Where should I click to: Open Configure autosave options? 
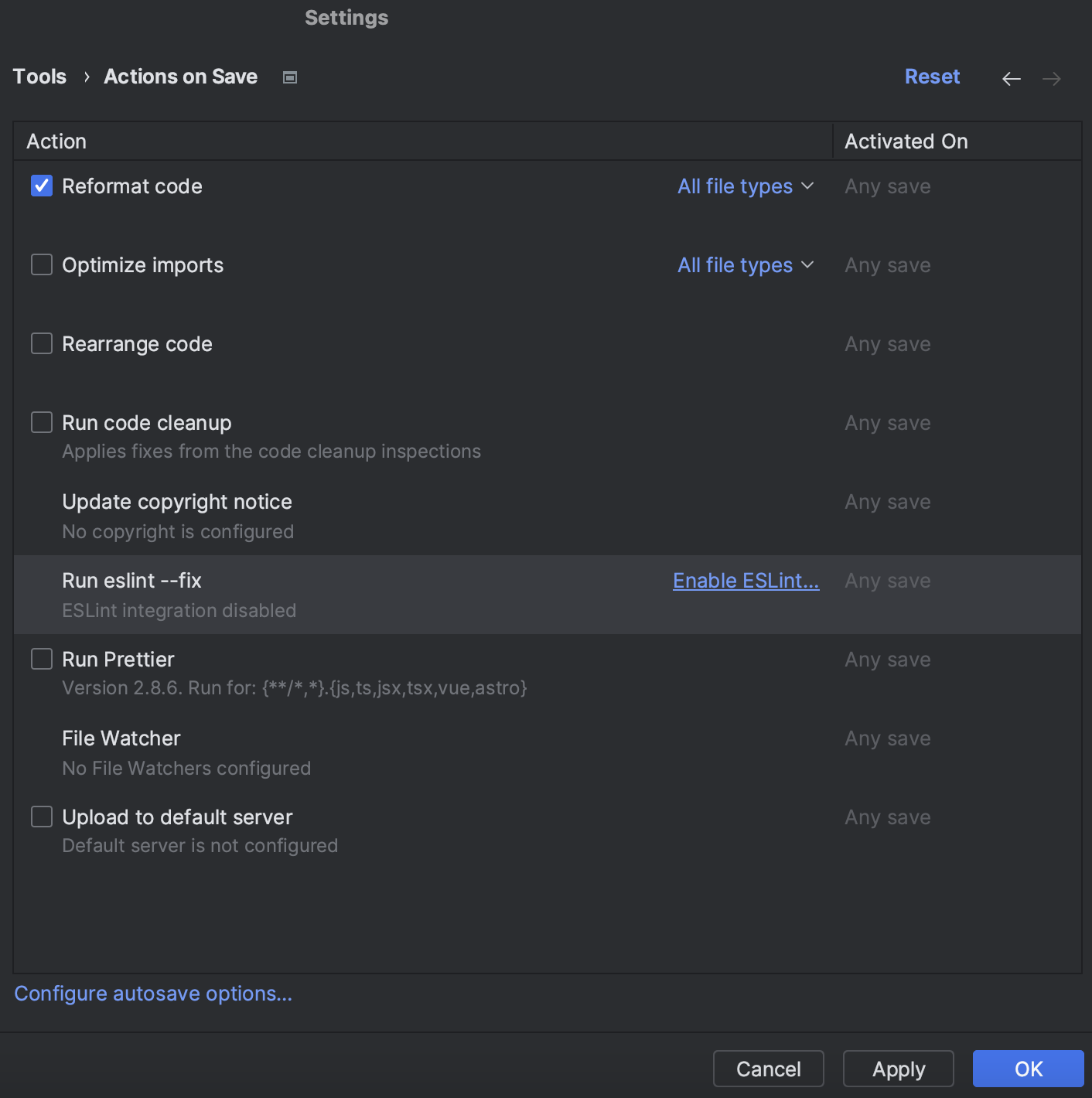point(153,994)
